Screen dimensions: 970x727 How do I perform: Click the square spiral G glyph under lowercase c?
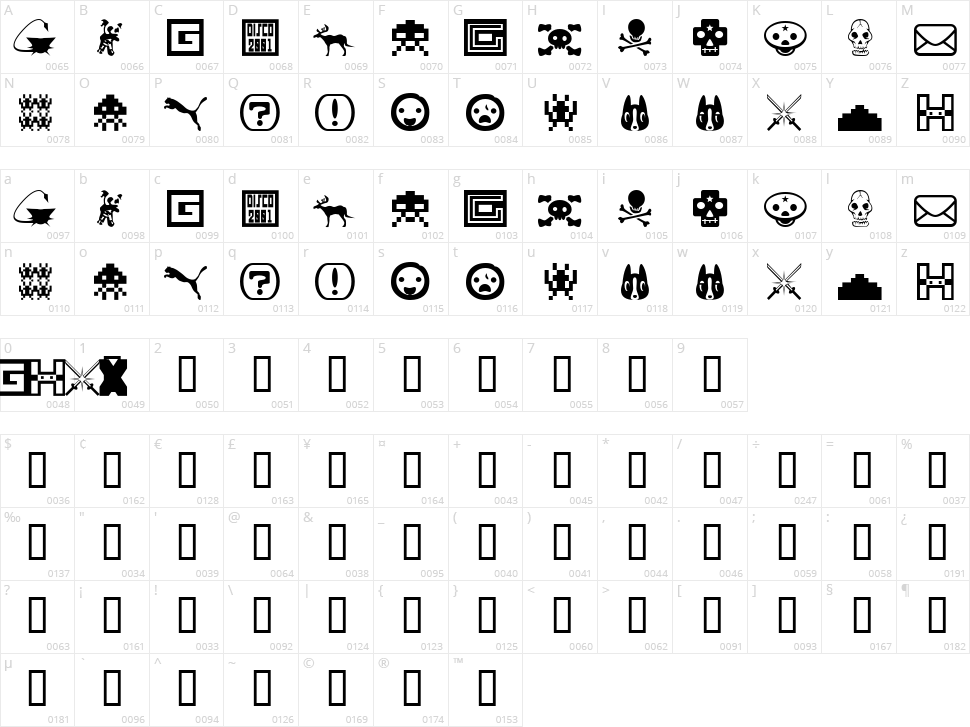pos(186,209)
